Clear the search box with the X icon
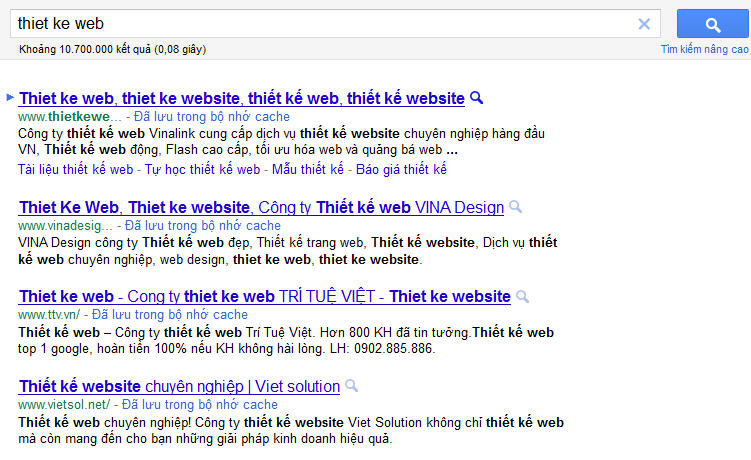 644,24
